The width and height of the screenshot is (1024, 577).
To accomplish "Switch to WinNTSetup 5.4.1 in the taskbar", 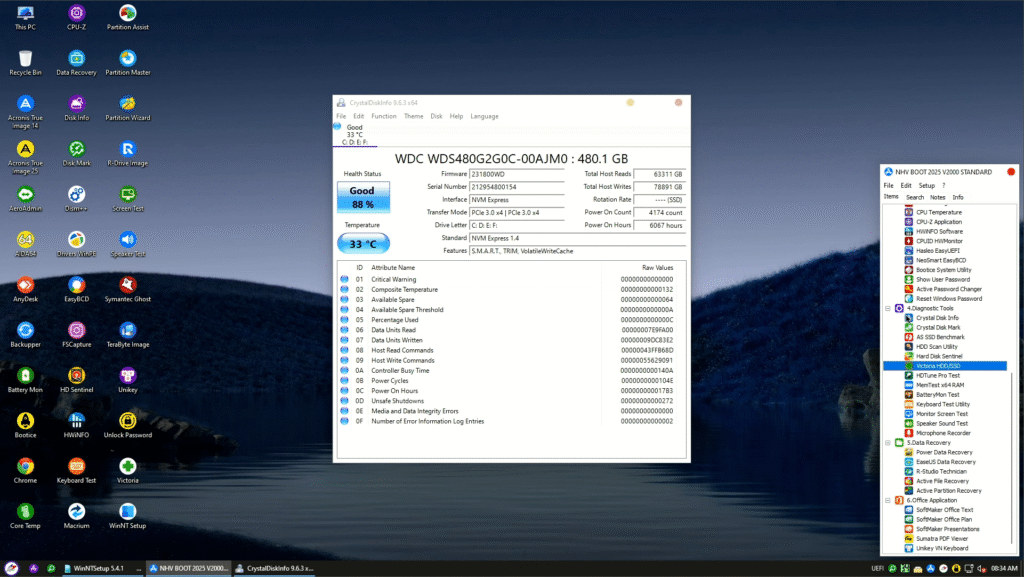I will [96, 568].
